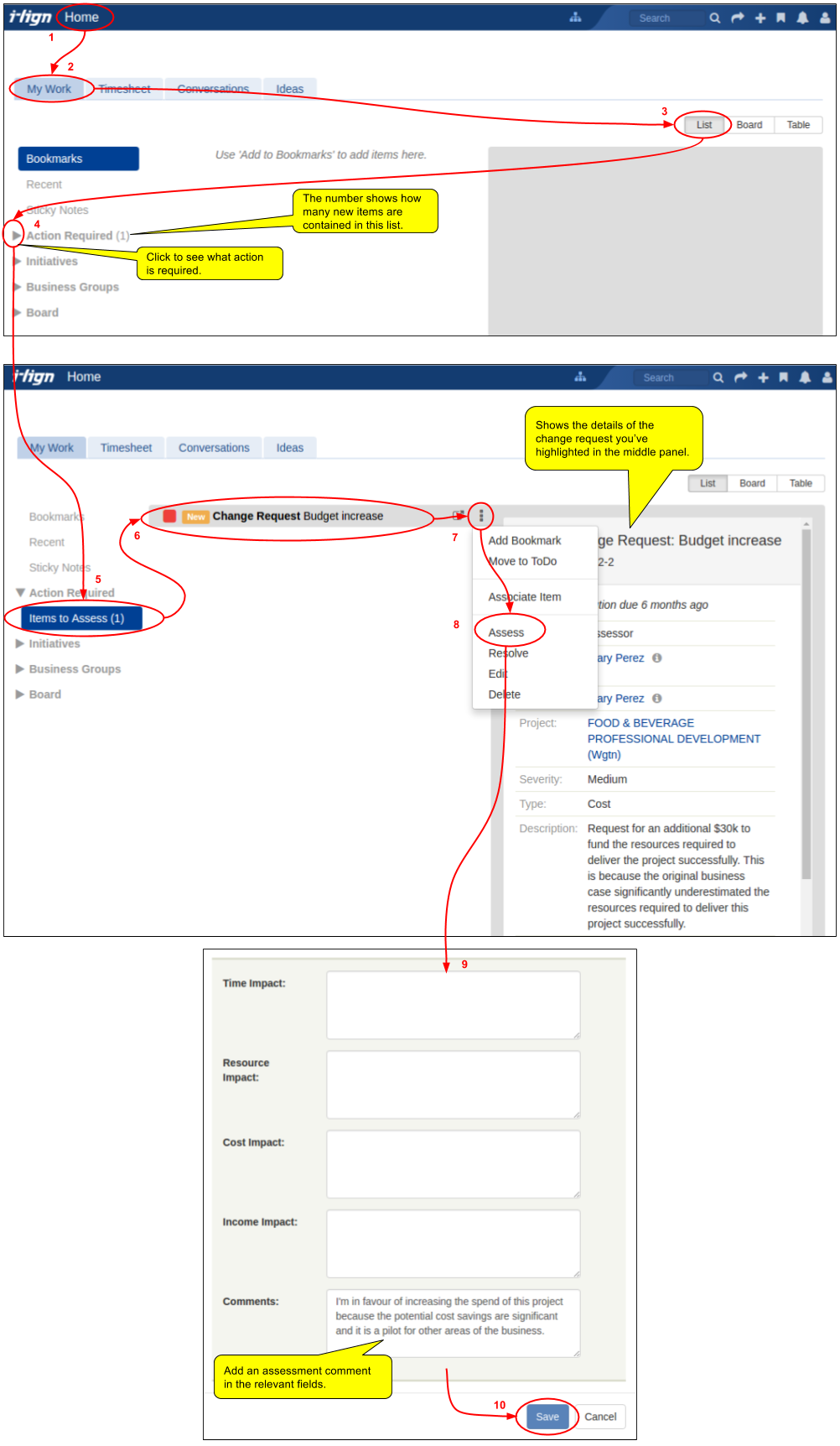Click Home in top screenshot header

pyautogui.click(x=81, y=18)
